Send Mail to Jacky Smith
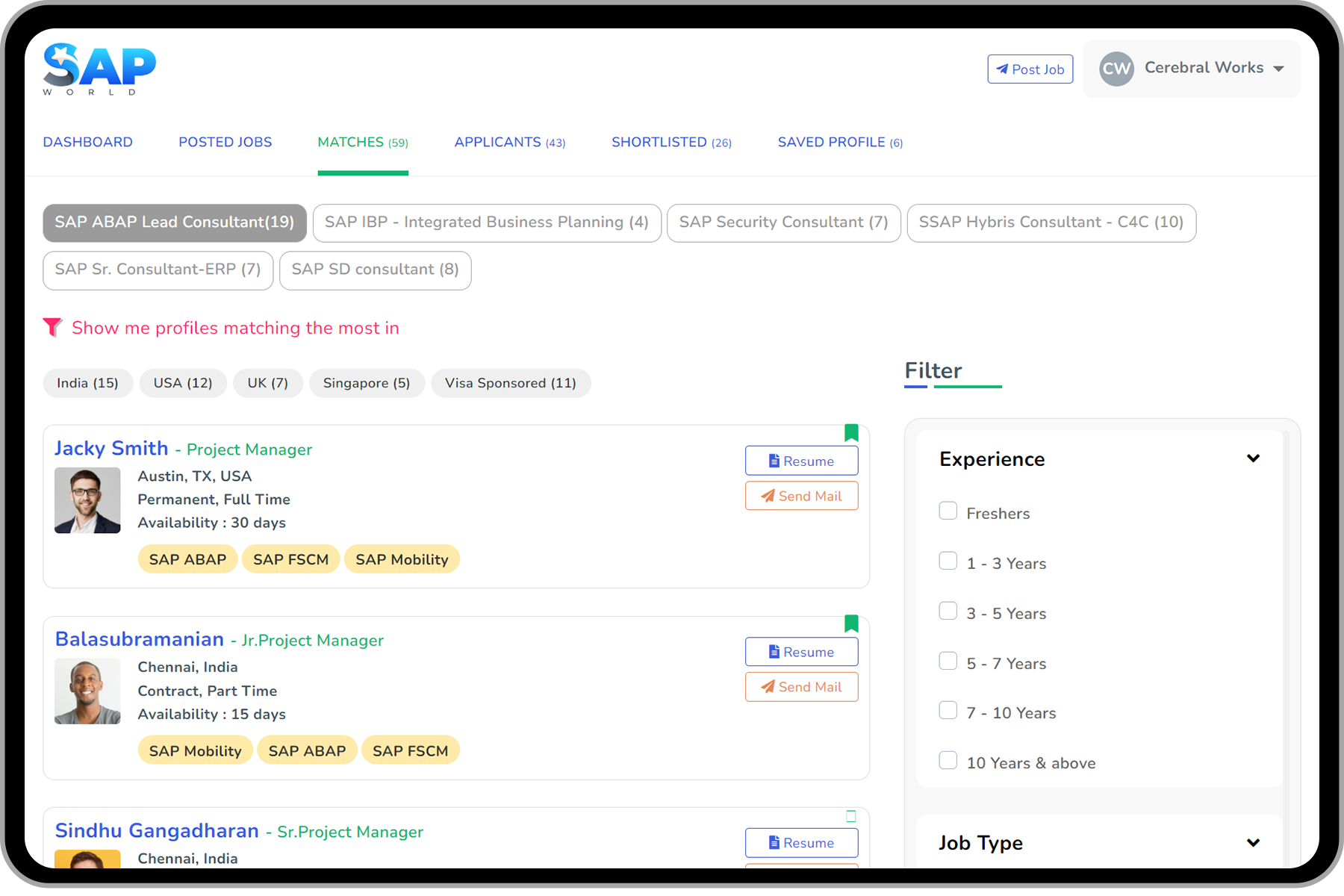 801,496
